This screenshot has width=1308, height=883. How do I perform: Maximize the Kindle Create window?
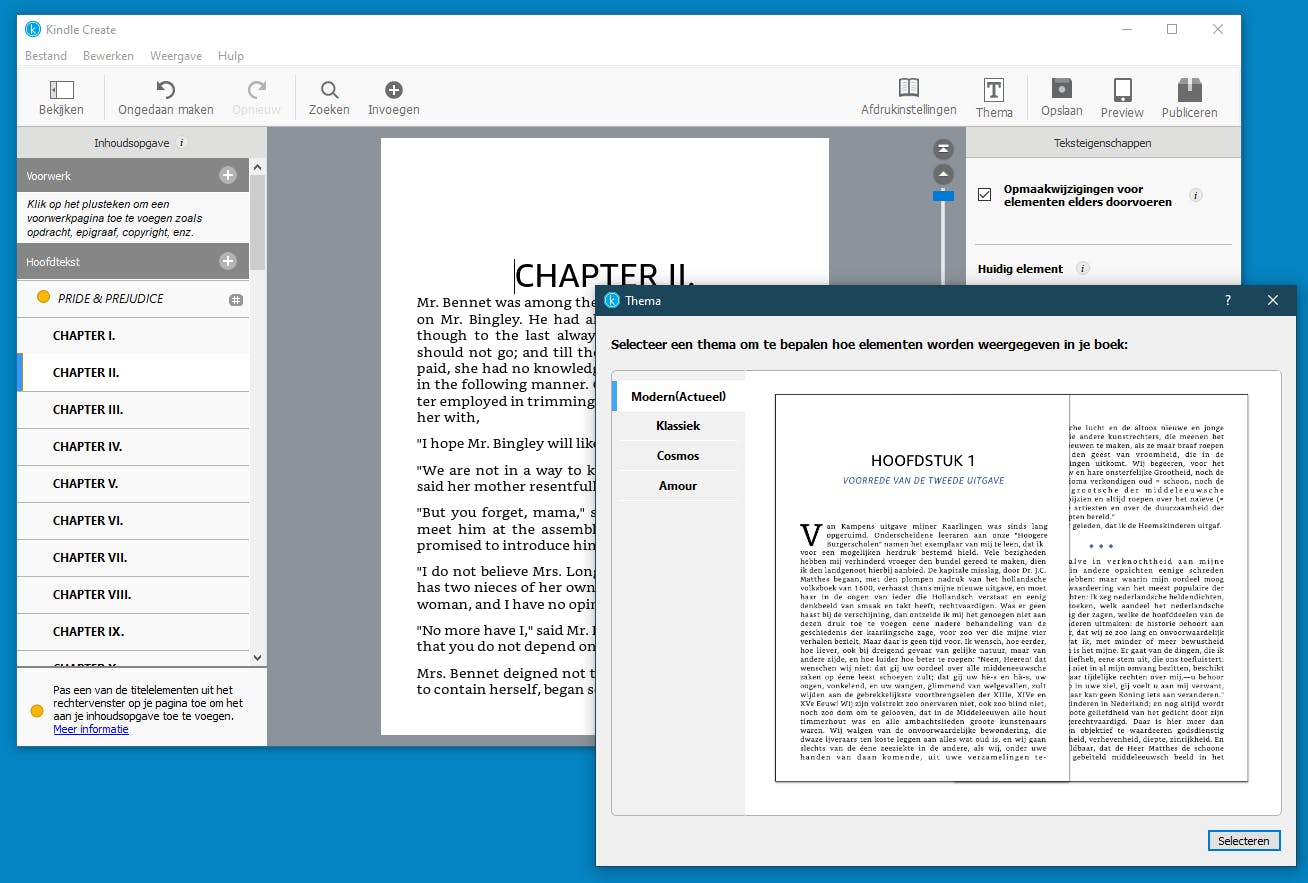pos(1172,29)
